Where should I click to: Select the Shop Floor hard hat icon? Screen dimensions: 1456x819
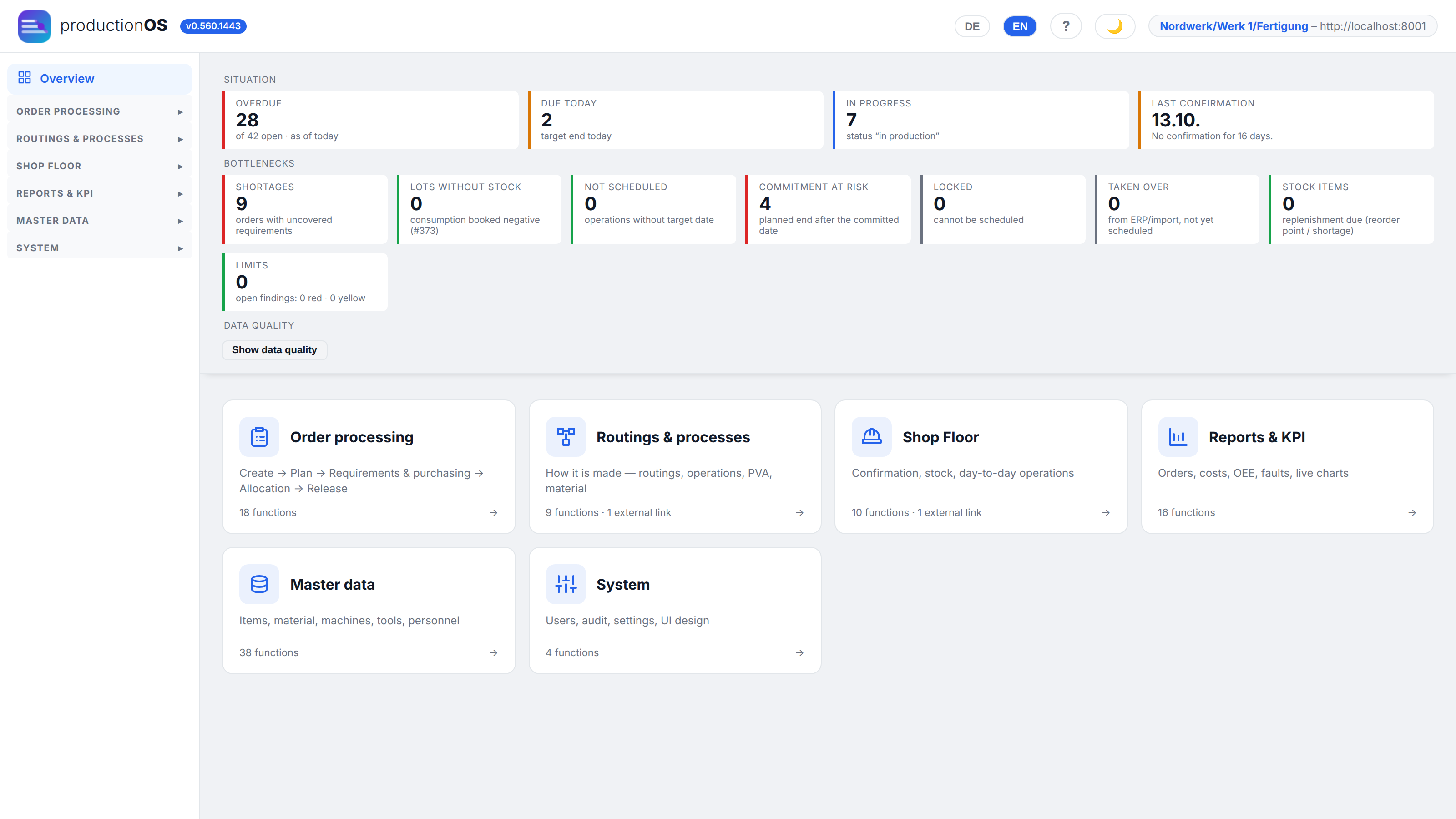click(x=872, y=437)
